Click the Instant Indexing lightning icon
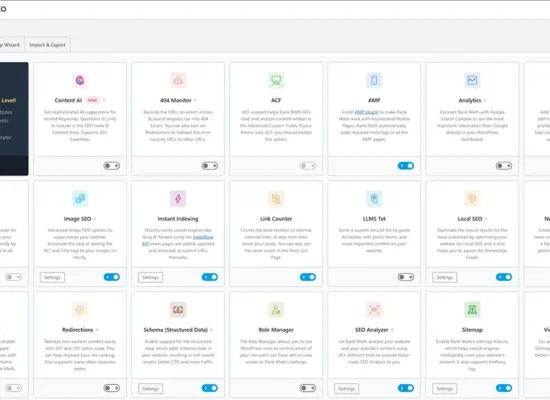This screenshot has height=400, width=550. click(x=178, y=199)
